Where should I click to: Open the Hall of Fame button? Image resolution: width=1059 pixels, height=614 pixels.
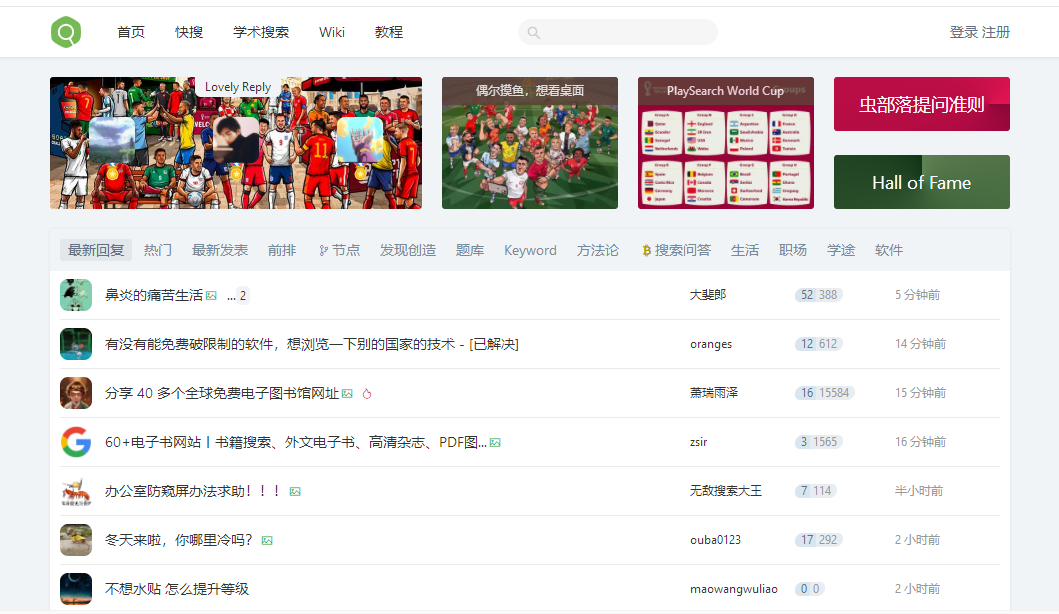[922, 182]
